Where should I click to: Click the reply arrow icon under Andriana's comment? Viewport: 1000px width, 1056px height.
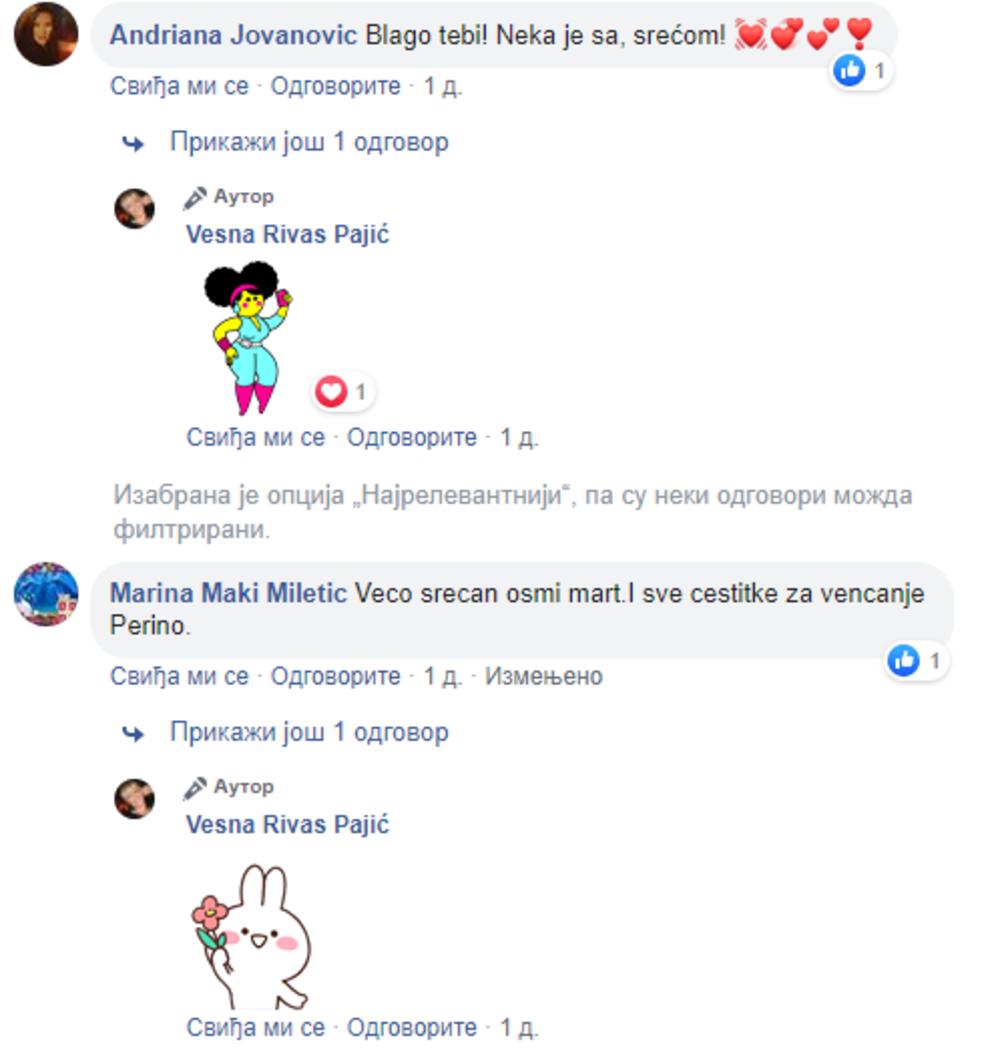click(x=133, y=143)
